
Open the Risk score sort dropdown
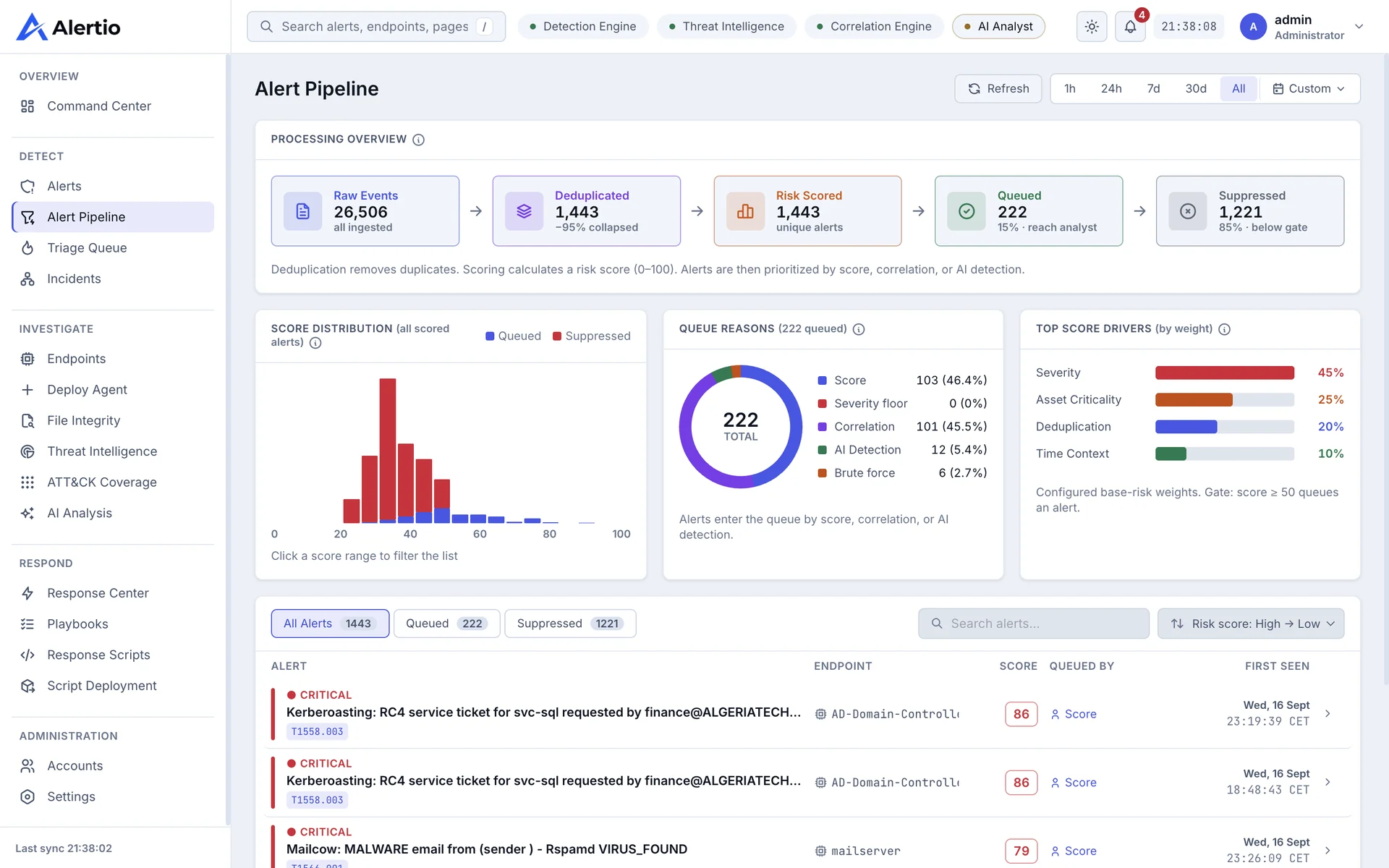[1251, 624]
